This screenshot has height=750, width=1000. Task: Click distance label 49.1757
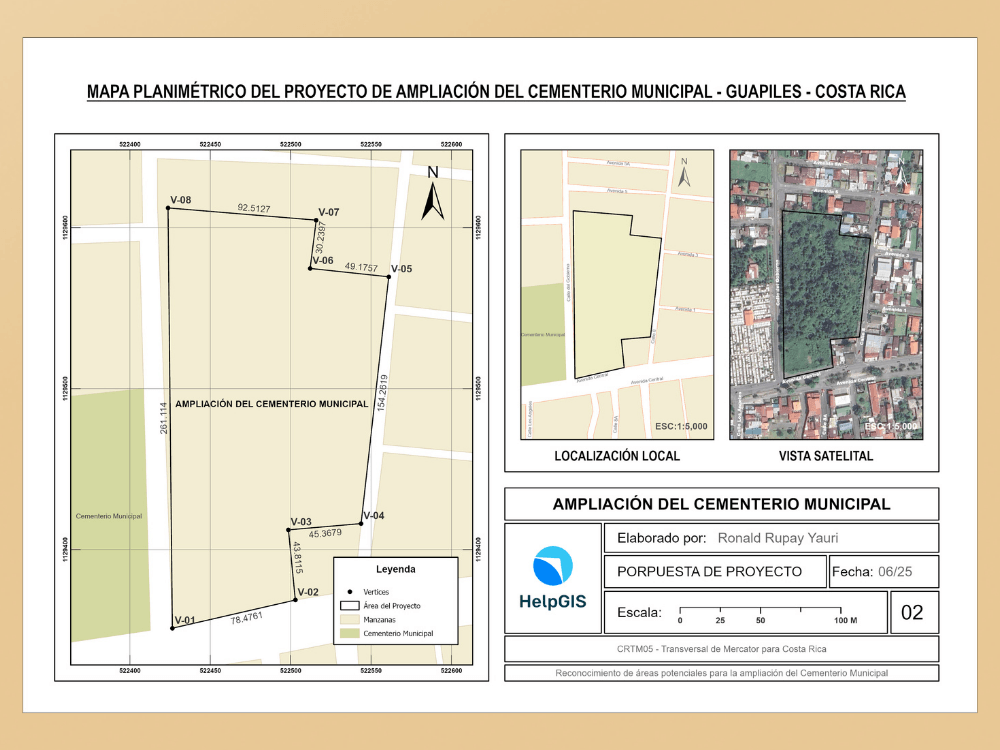(362, 267)
